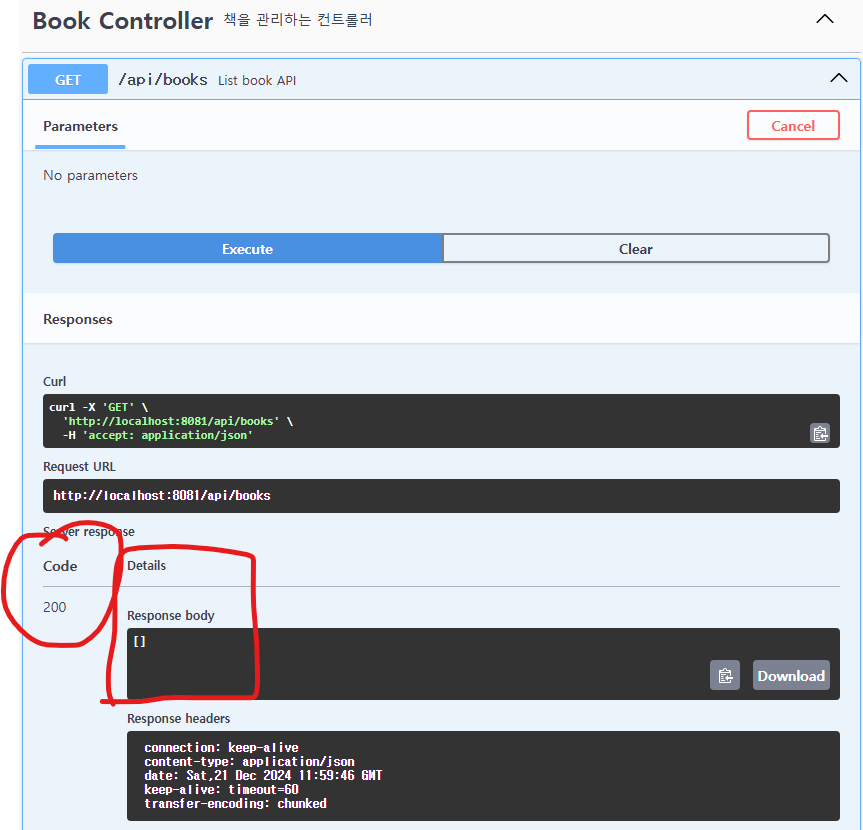Screen dimensions: 863x830
Task: Click the GET method badge
Action: click(68, 79)
